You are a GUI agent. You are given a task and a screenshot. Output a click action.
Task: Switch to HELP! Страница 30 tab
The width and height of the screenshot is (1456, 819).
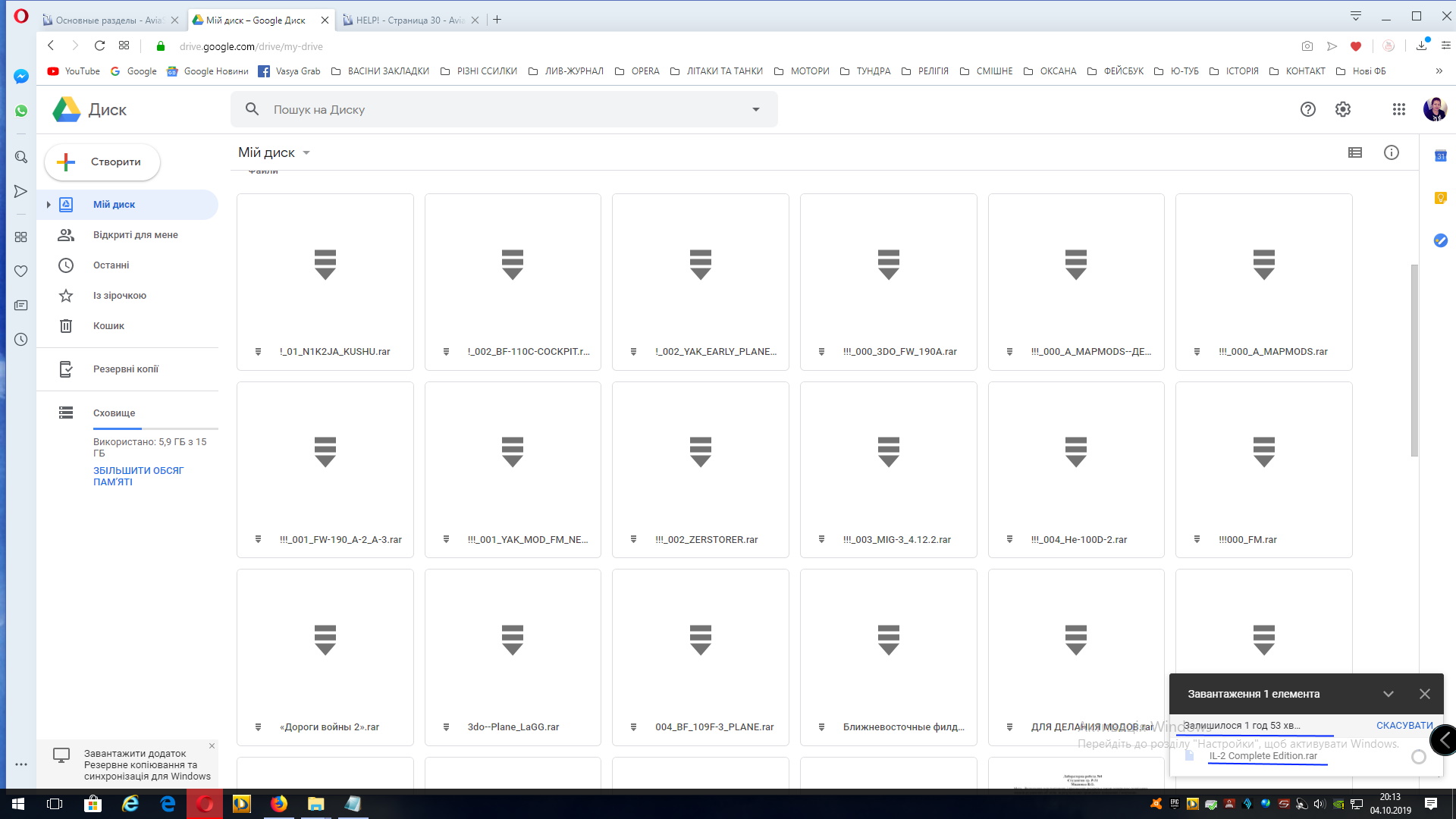click(x=409, y=20)
